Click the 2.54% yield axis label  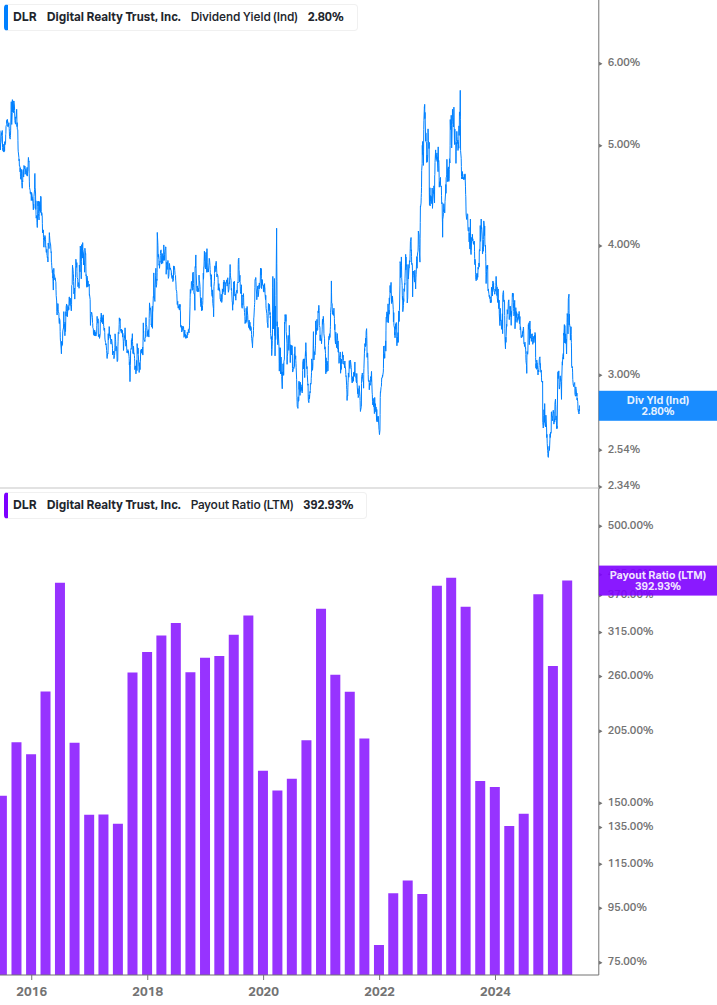pos(623,449)
